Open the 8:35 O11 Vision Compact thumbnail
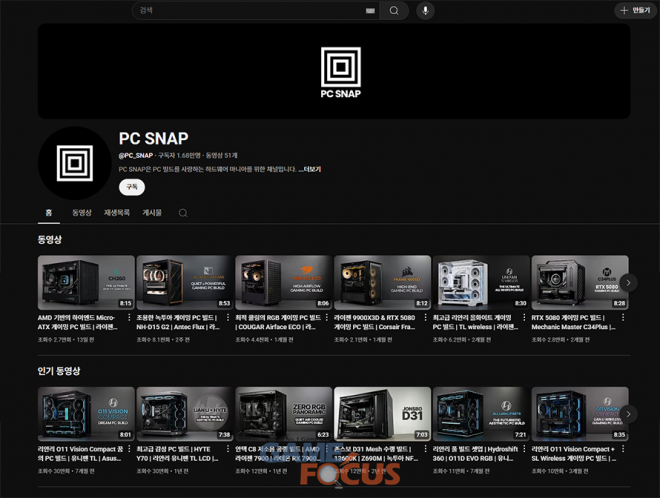The width and height of the screenshot is (660, 498). click(580, 414)
